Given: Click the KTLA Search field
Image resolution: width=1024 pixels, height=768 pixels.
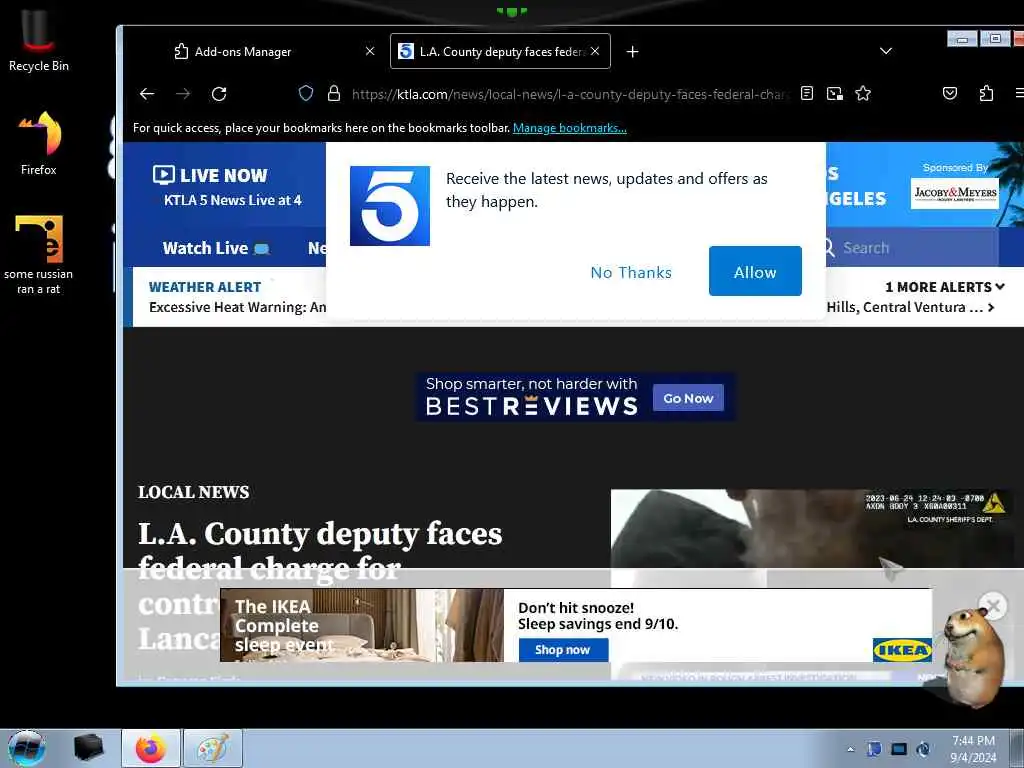Looking at the screenshot, I should pos(909,248).
